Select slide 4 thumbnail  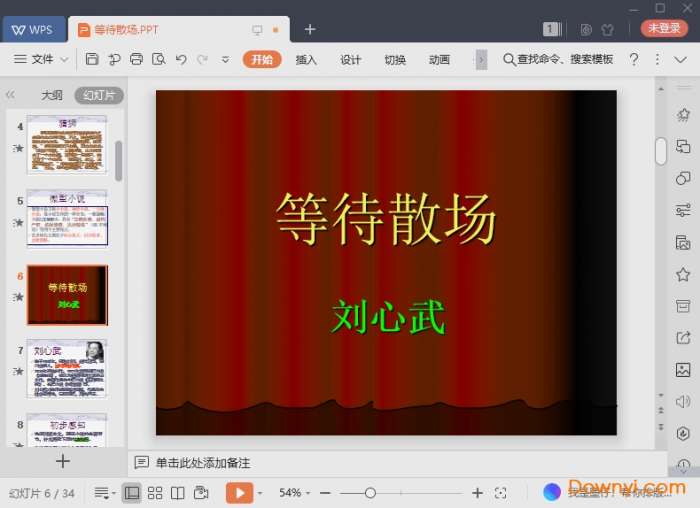[67, 145]
